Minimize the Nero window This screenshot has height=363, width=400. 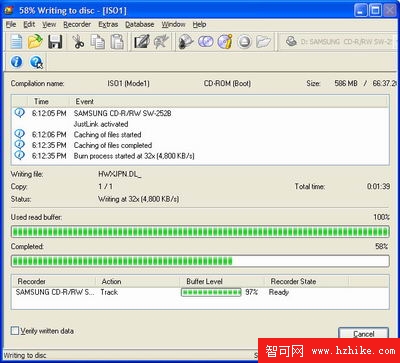(x=361, y=10)
